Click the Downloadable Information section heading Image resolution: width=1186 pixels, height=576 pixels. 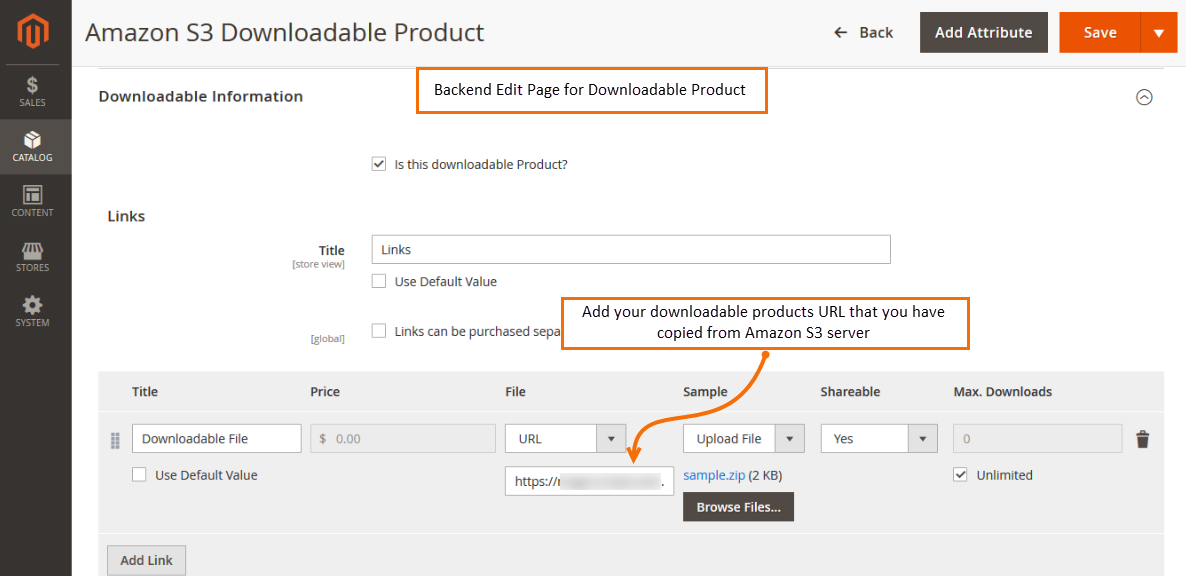coord(200,97)
